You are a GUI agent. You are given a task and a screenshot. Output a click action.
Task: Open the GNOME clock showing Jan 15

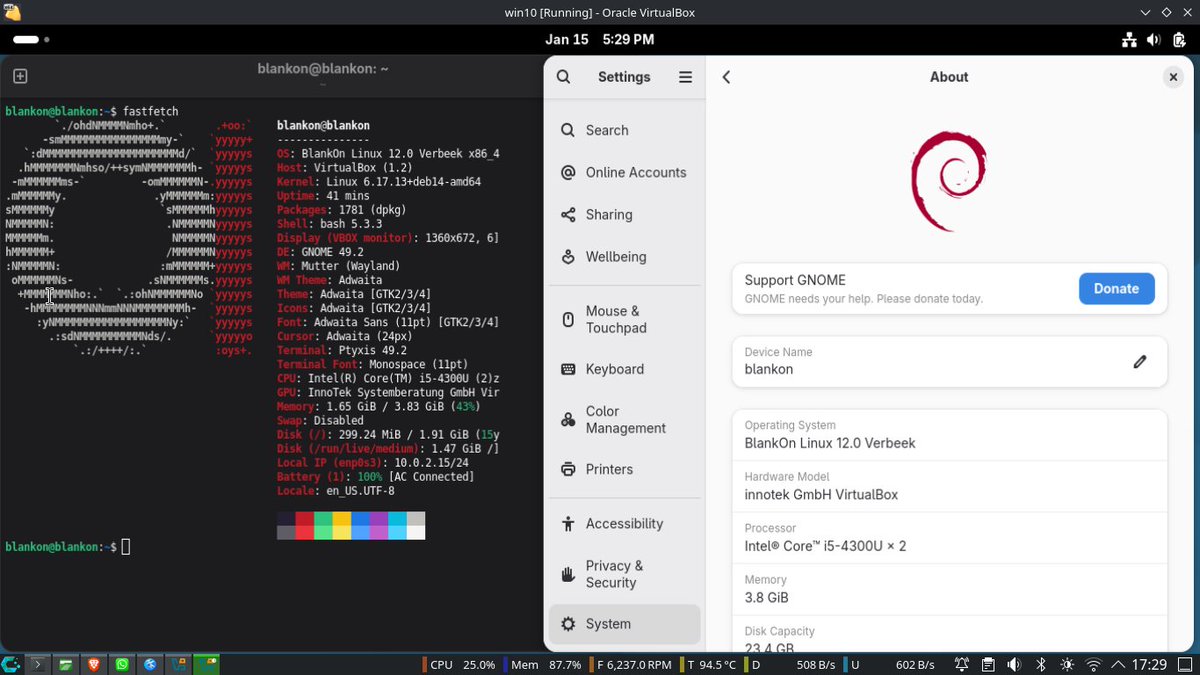(x=600, y=40)
